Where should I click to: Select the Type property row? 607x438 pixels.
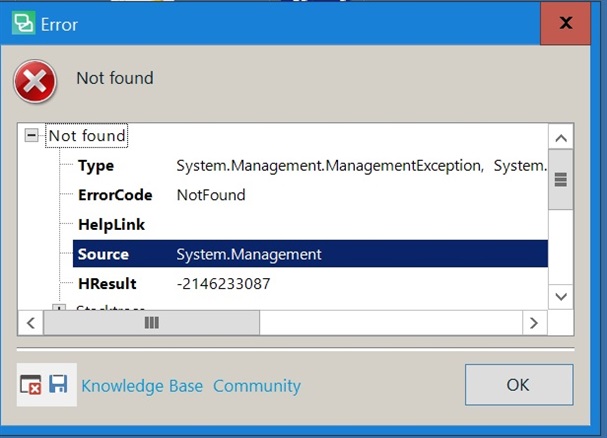tap(310, 165)
